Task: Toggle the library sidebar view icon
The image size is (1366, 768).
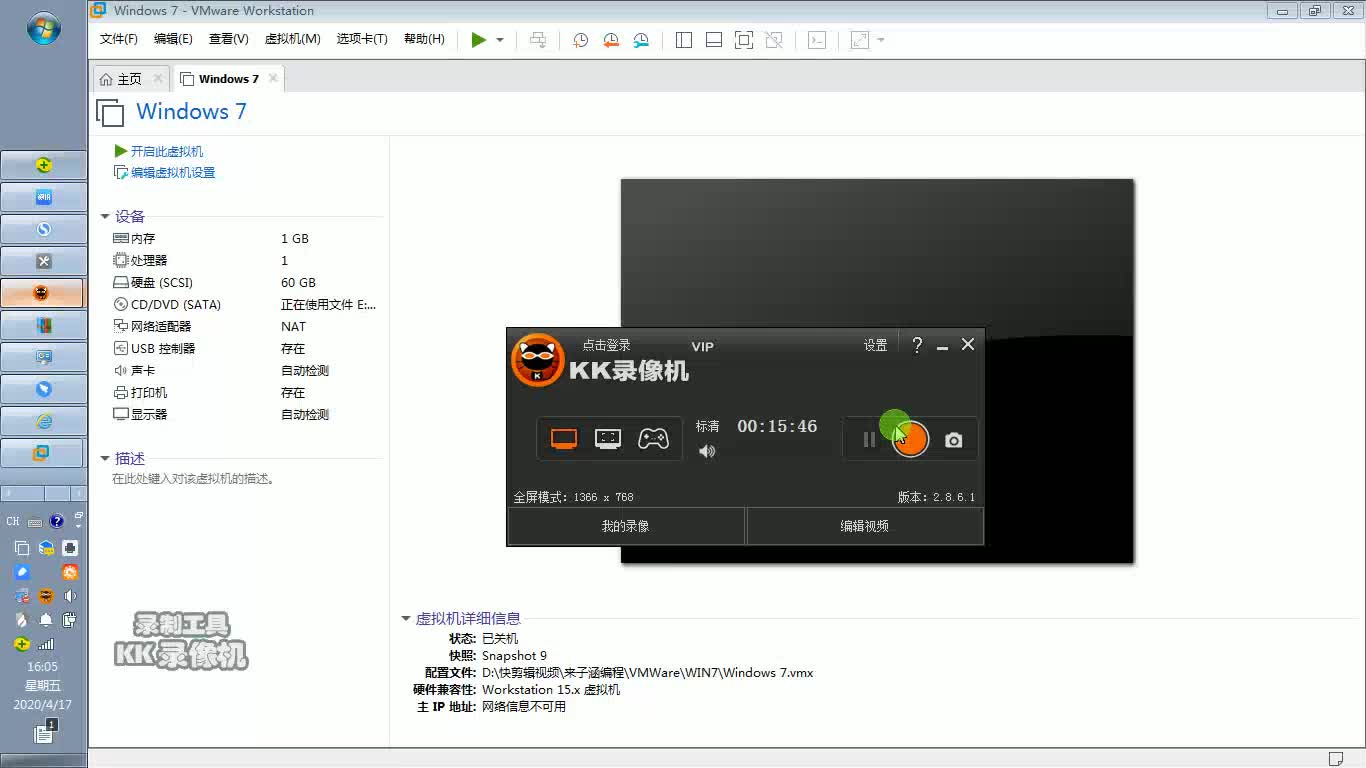Action: (x=684, y=40)
